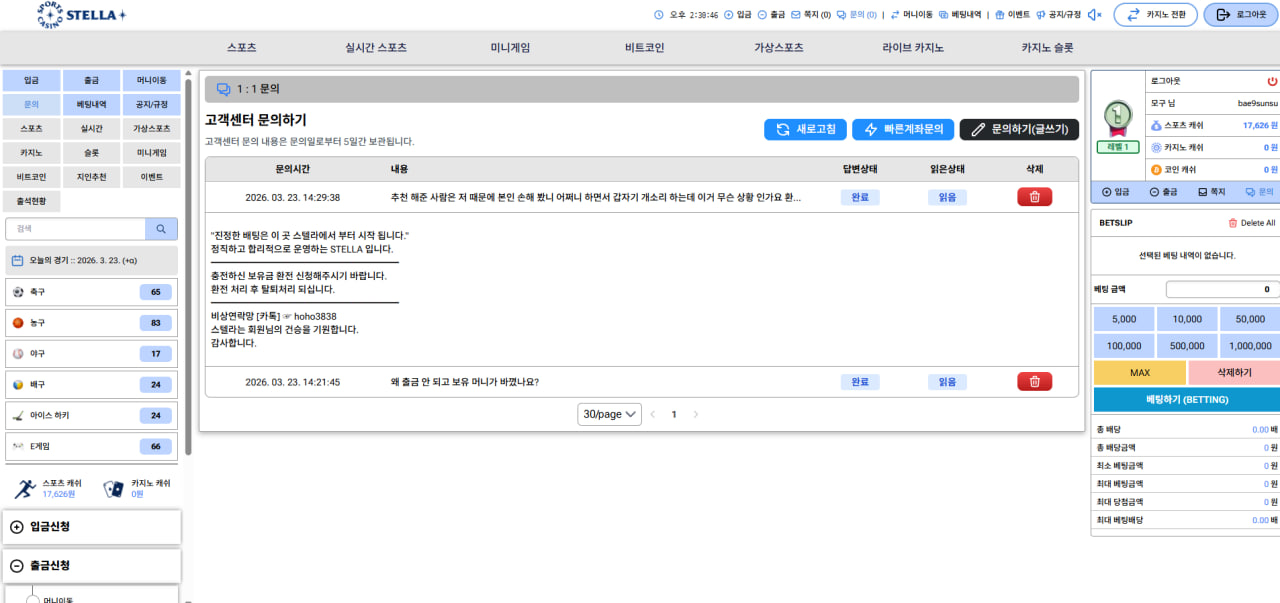Go to previous page with left arrow
This screenshot has width=1280, height=603.
(653, 414)
